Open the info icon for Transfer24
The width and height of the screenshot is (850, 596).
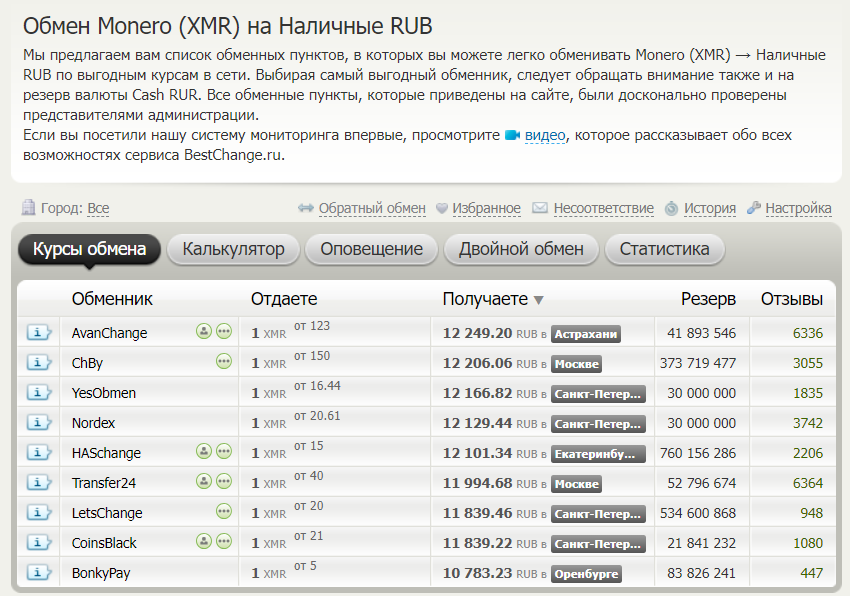click(x=38, y=483)
